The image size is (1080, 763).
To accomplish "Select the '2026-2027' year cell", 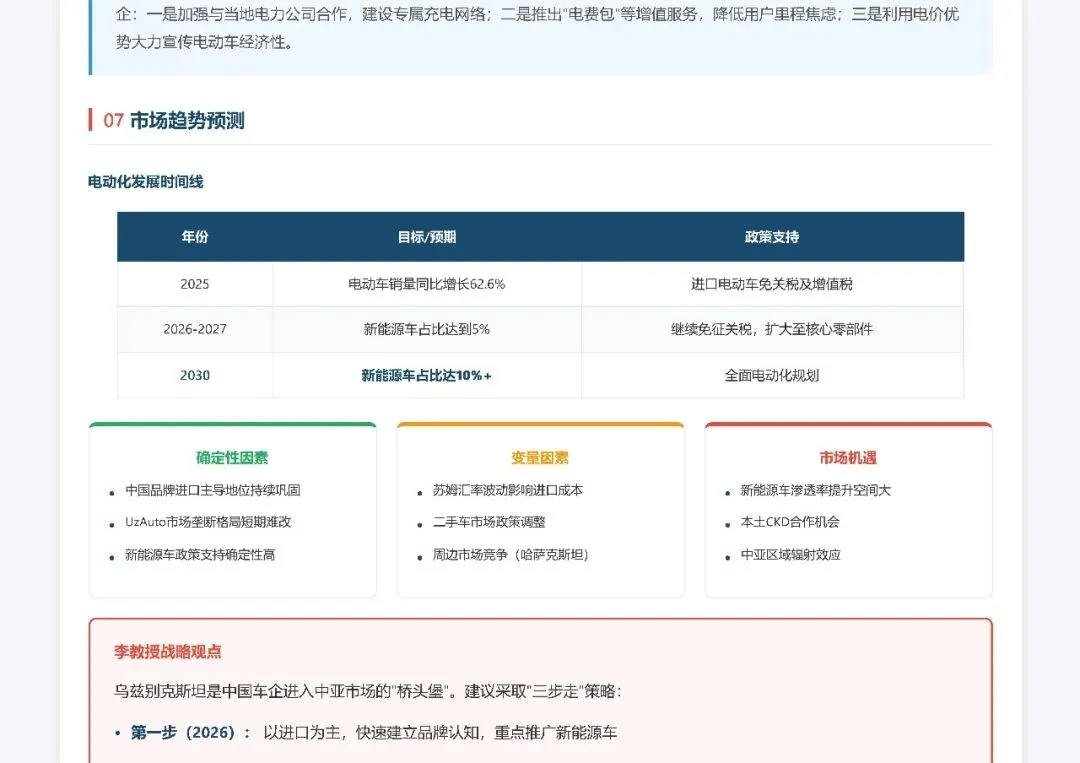I will [x=195, y=329].
